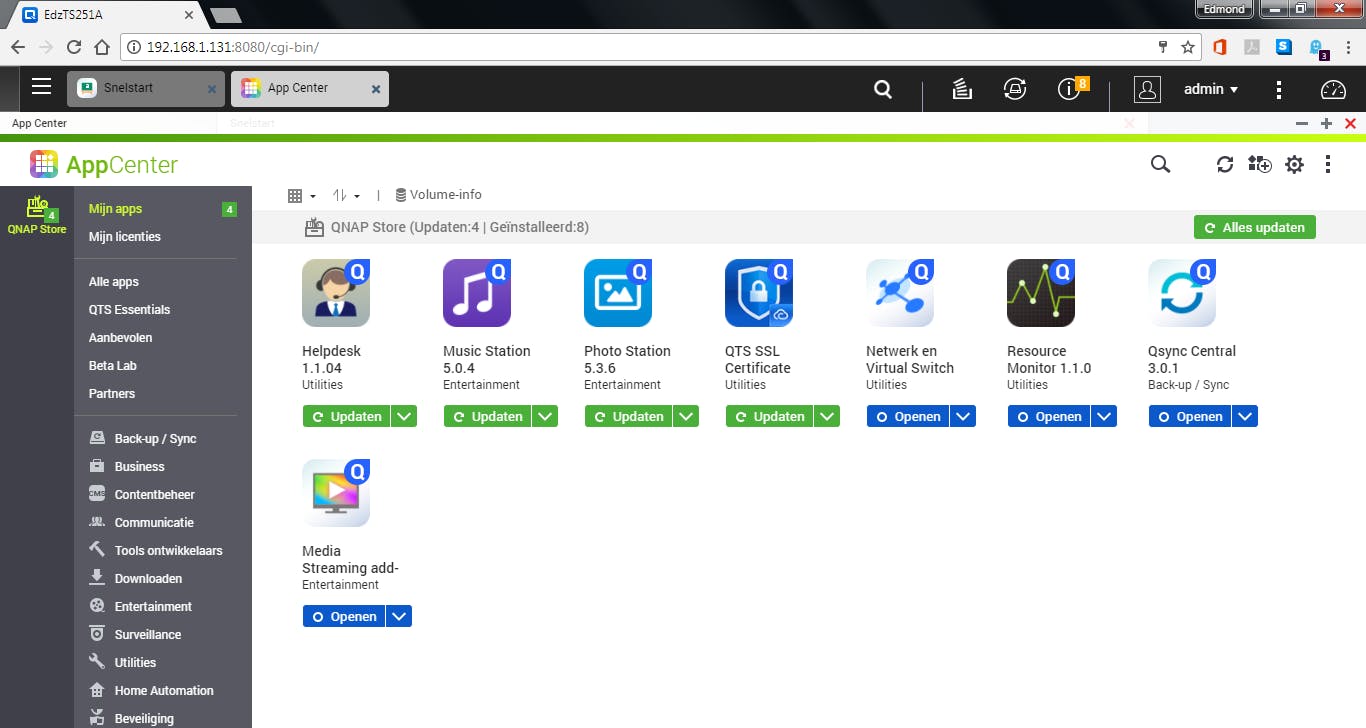
Task: Click the Alles updaten button
Action: (1255, 228)
